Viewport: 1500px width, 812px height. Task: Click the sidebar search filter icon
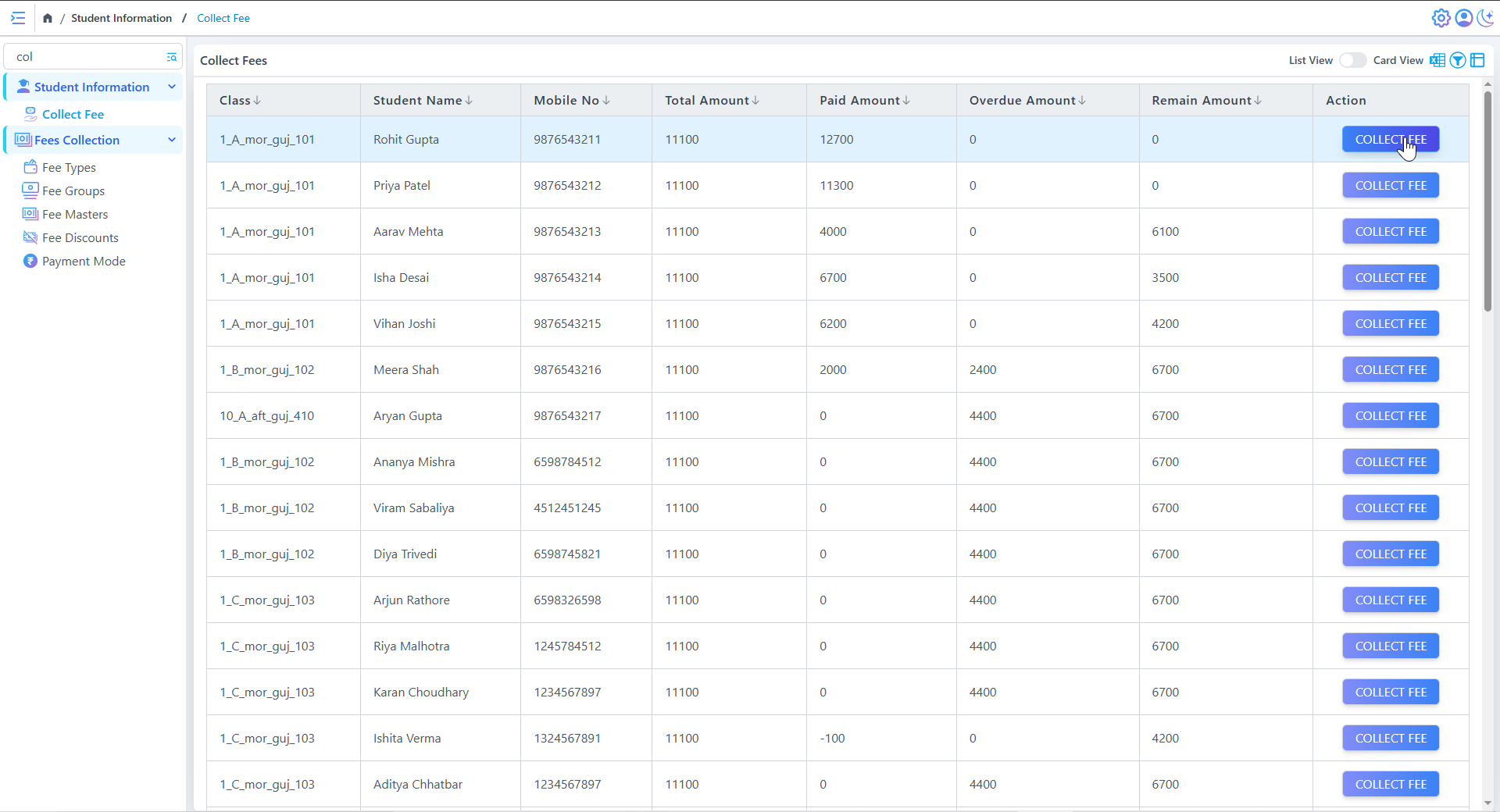171,57
